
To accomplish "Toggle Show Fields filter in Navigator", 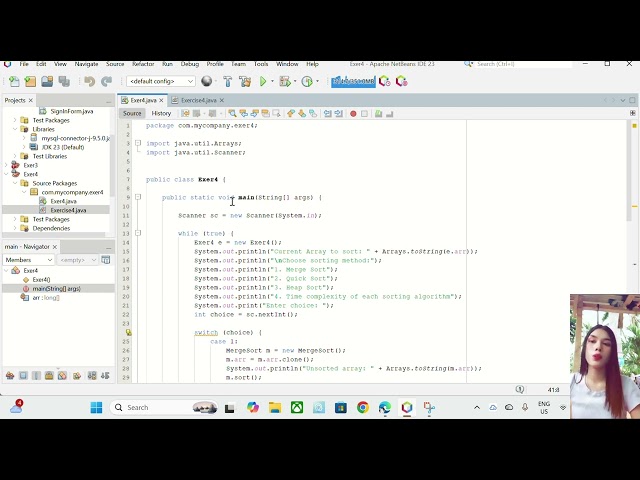I will coord(23,376).
